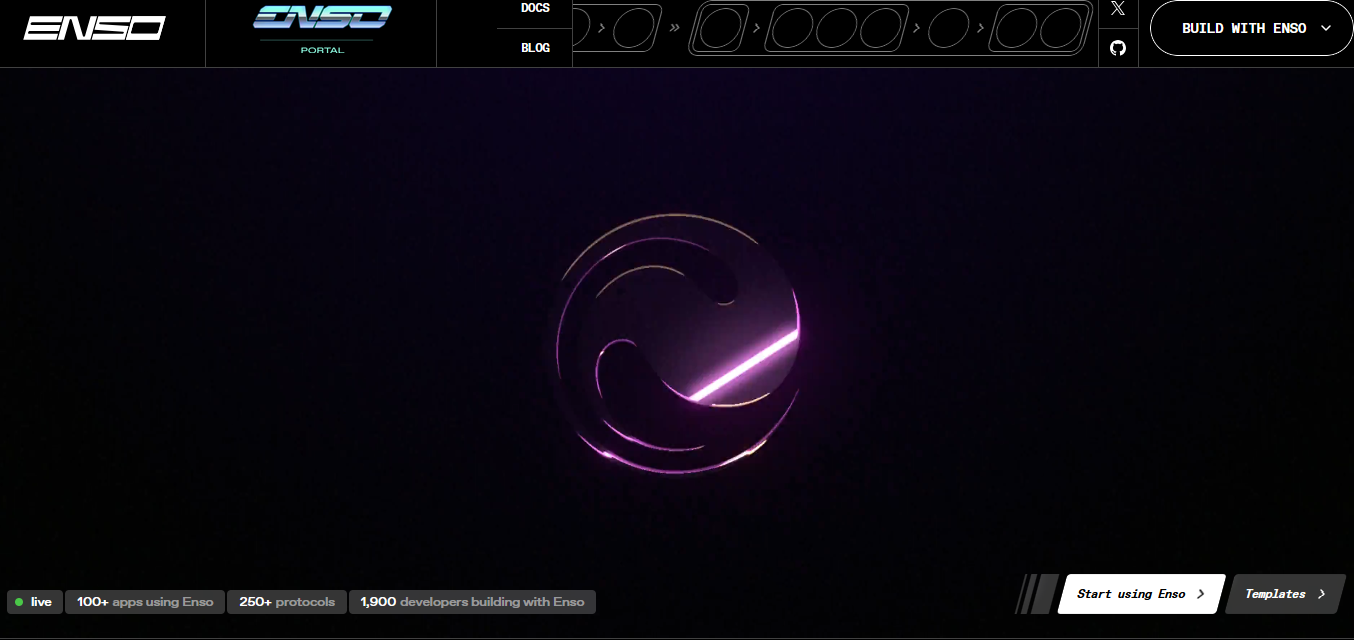Click the glowing Enso circle emblem
1354x640 pixels.
tap(678, 342)
